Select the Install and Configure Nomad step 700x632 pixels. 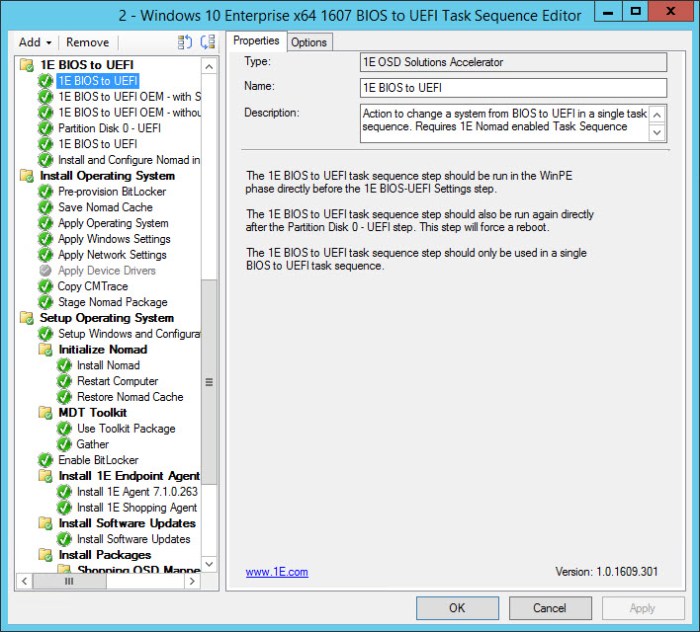(x=129, y=160)
